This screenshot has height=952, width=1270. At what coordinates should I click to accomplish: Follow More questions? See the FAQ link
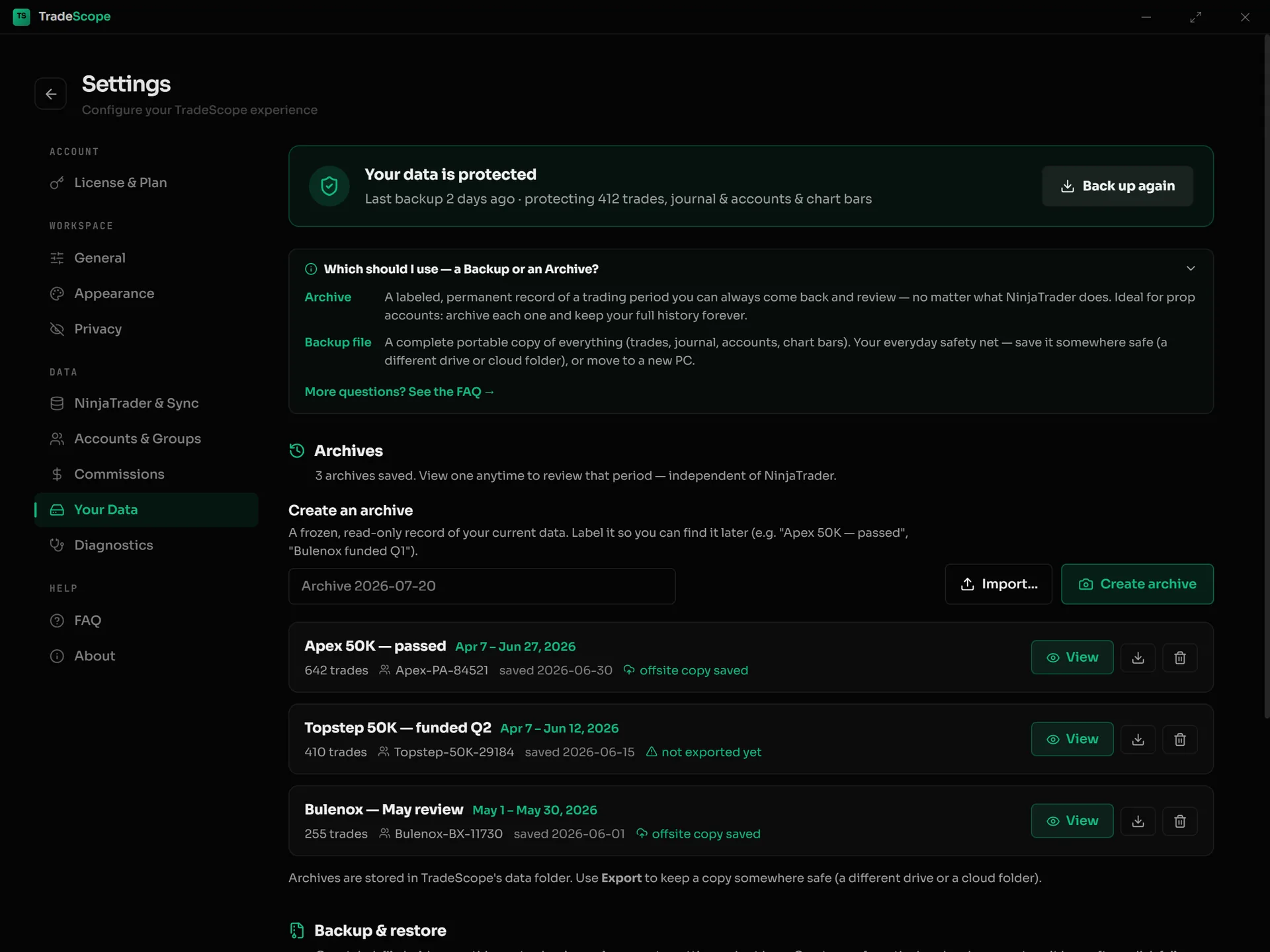tap(400, 392)
